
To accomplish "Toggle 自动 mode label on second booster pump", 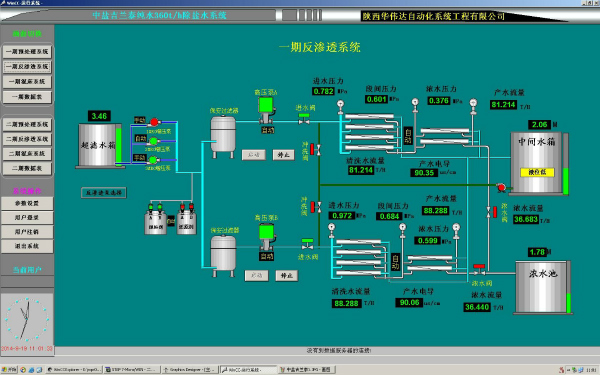I will click(x=140, y=139).
